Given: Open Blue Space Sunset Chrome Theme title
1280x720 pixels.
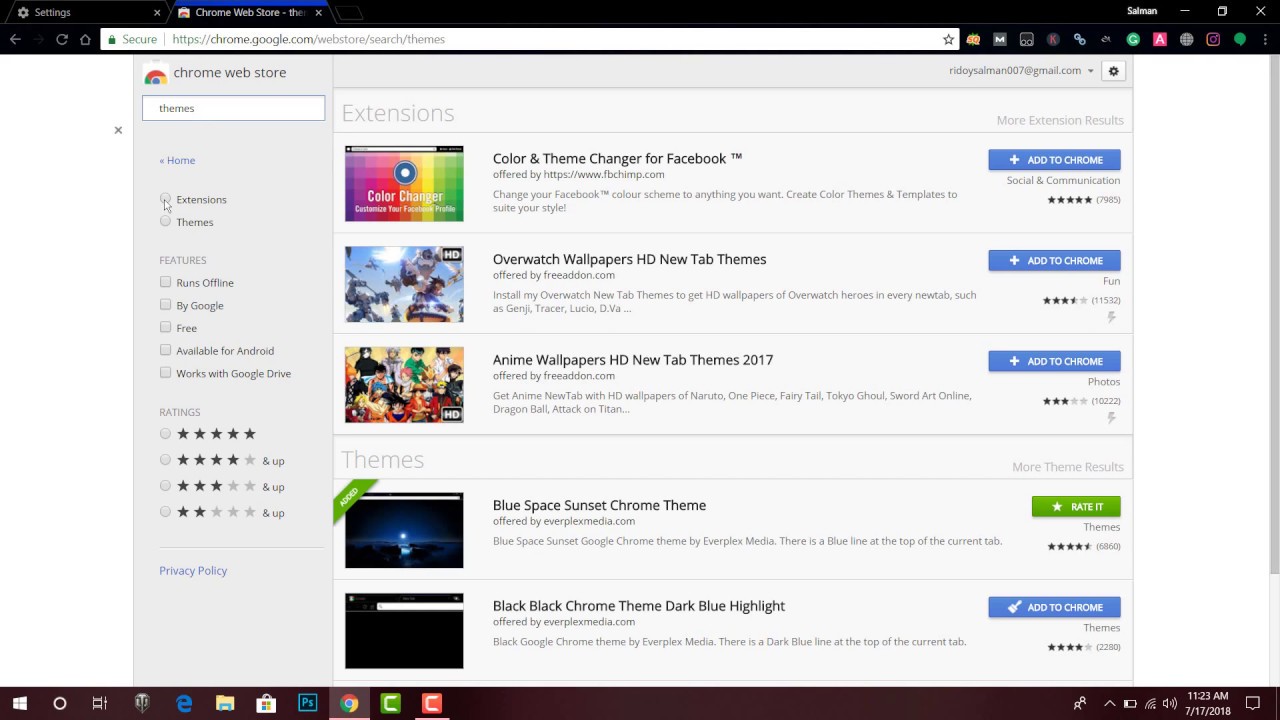Looking at the screenshot, I should (599, 505).
